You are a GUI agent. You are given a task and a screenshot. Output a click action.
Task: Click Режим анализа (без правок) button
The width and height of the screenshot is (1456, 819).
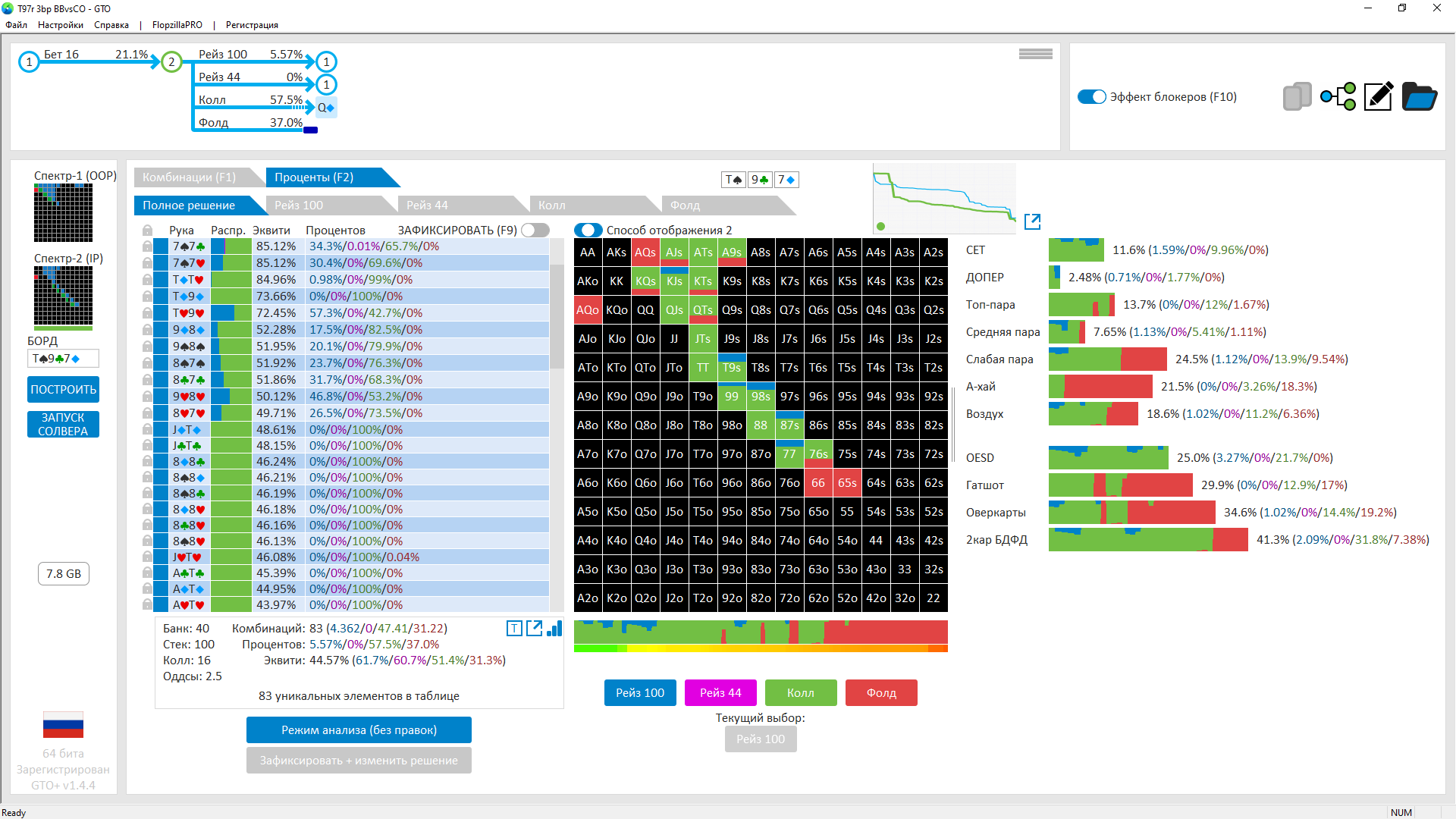(x=359, y=730)
